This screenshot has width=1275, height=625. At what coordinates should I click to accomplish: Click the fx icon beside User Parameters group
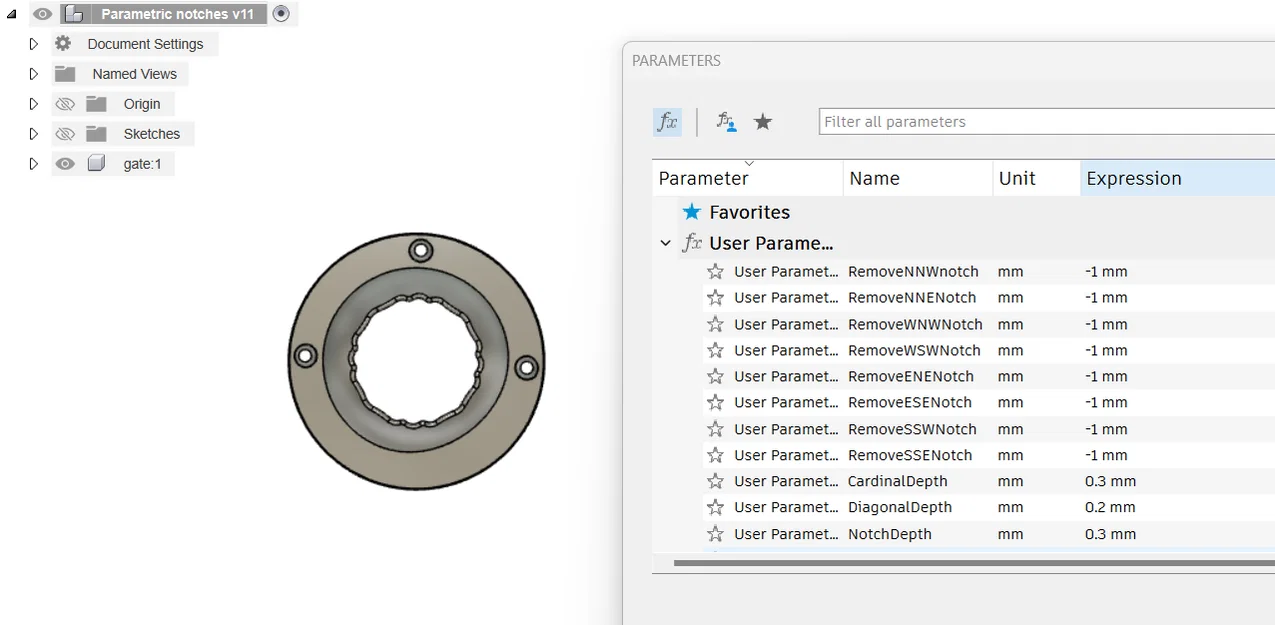(692, 243)
